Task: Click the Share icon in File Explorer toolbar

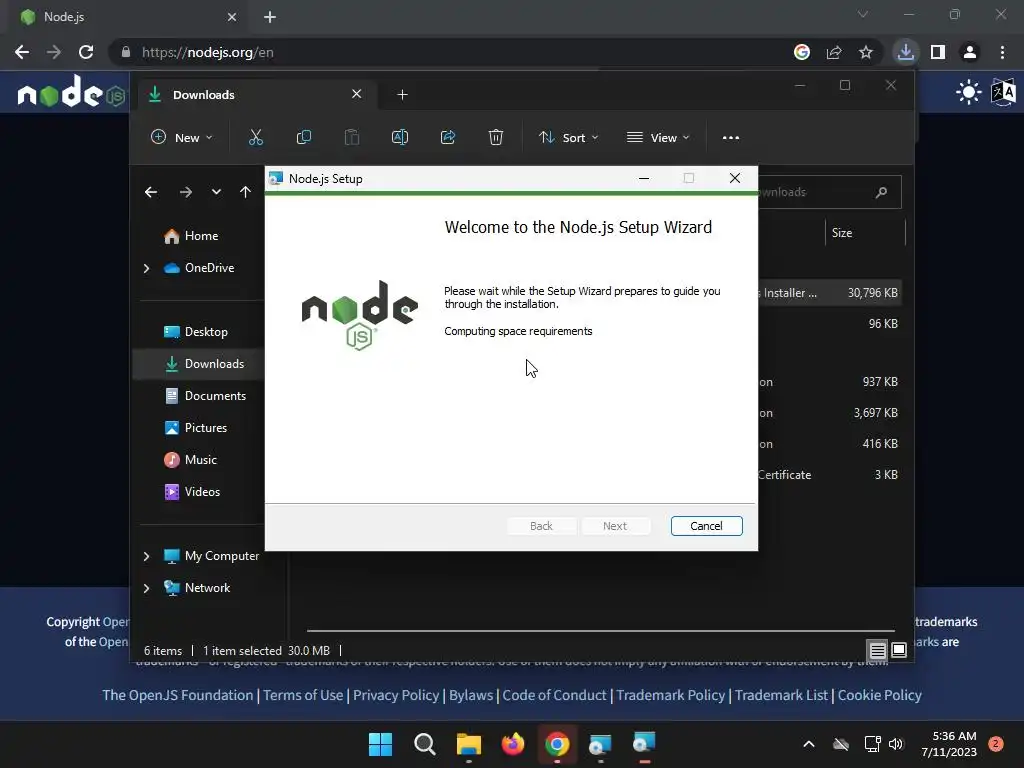Action: pos(448,137)
